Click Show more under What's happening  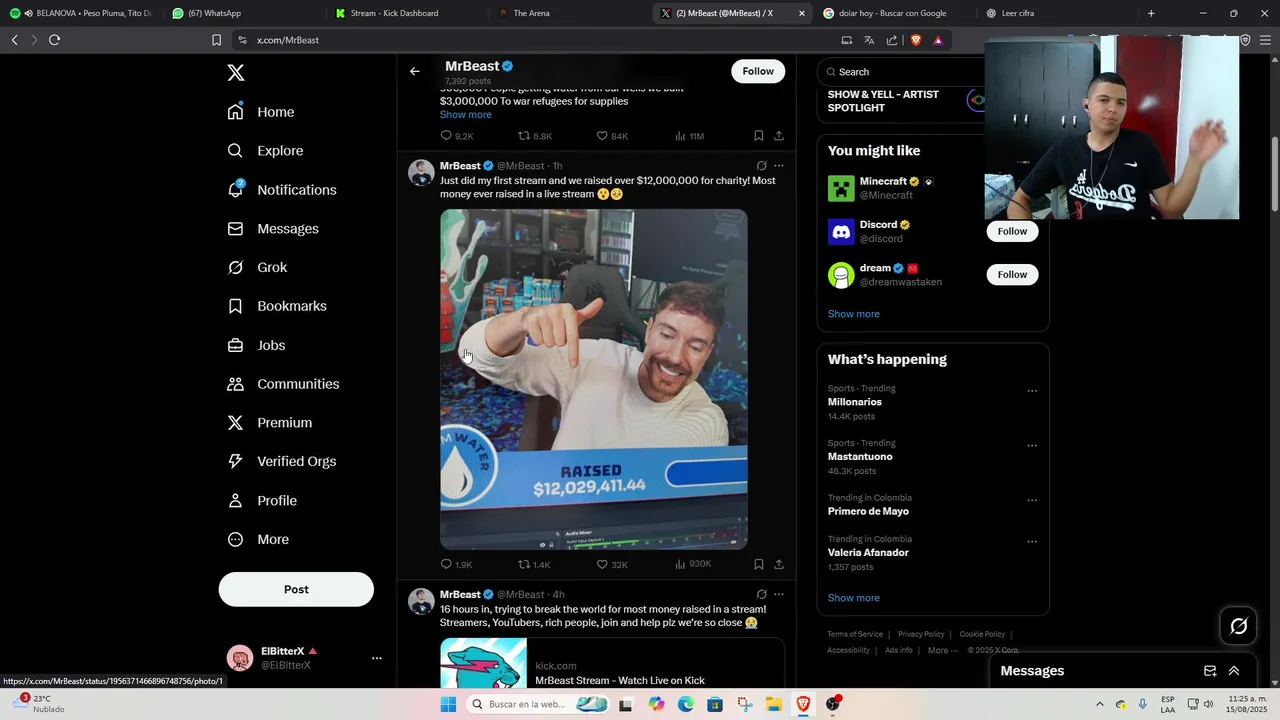(854, 598)
